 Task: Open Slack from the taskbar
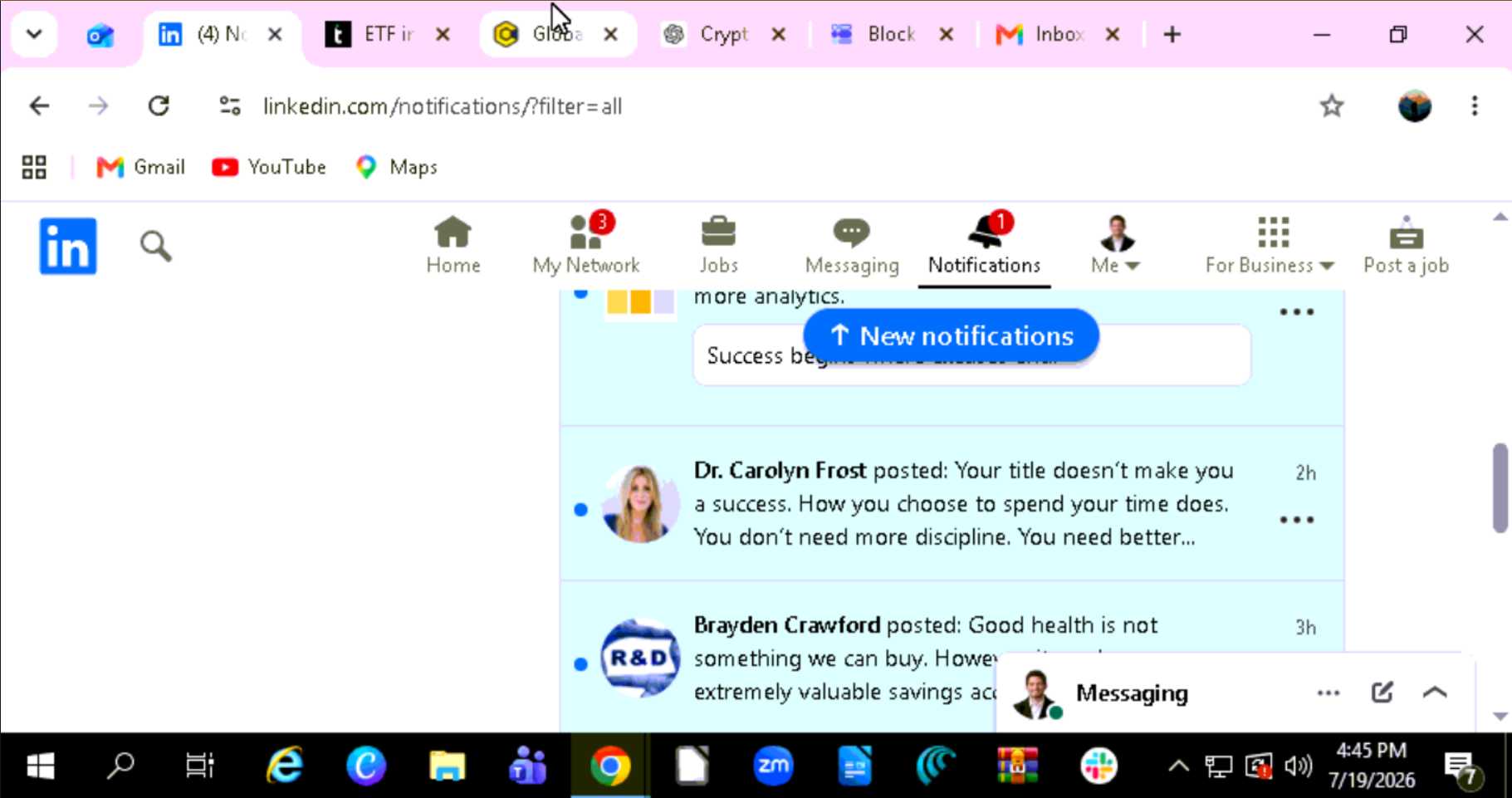click(1099, 766)
